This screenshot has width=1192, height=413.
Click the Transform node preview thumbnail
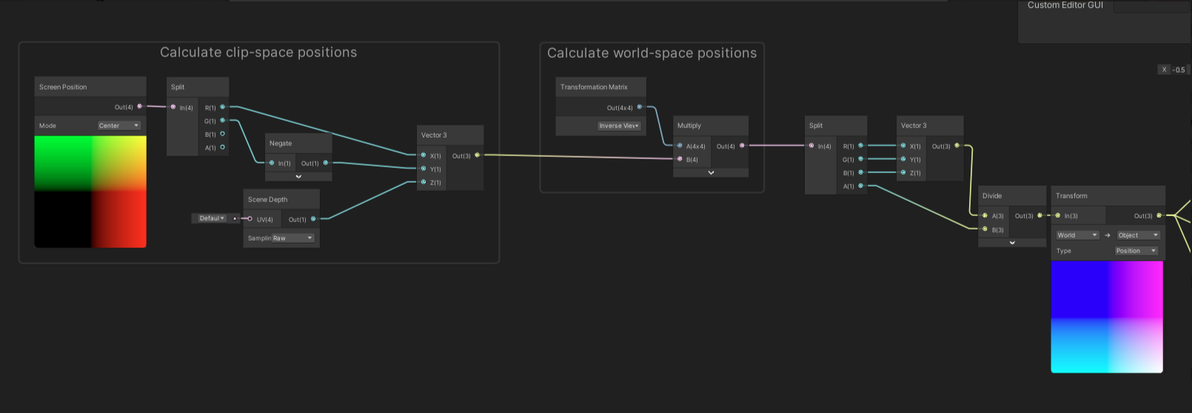1107,317
